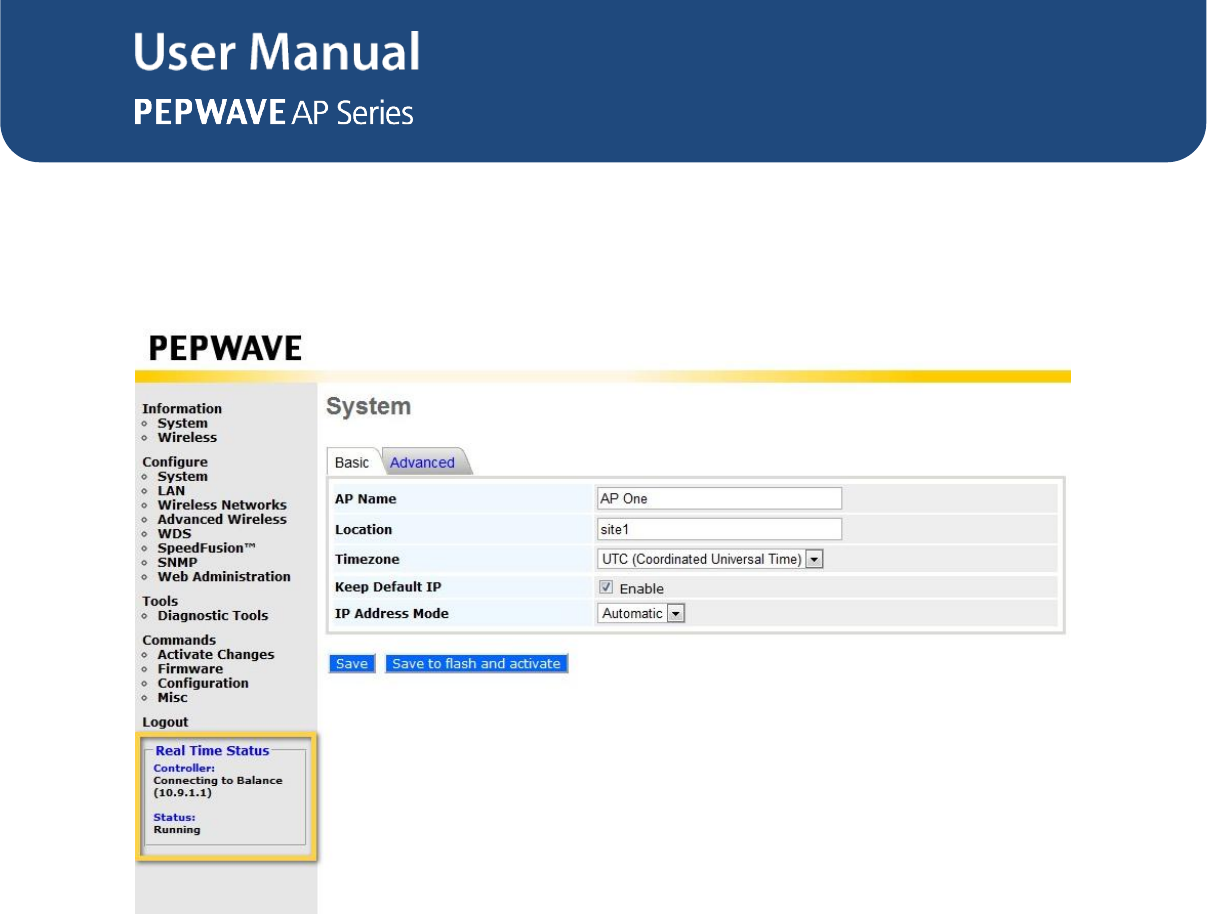
Task: Click the 'AP Name' field label
Action: point(365,498)
